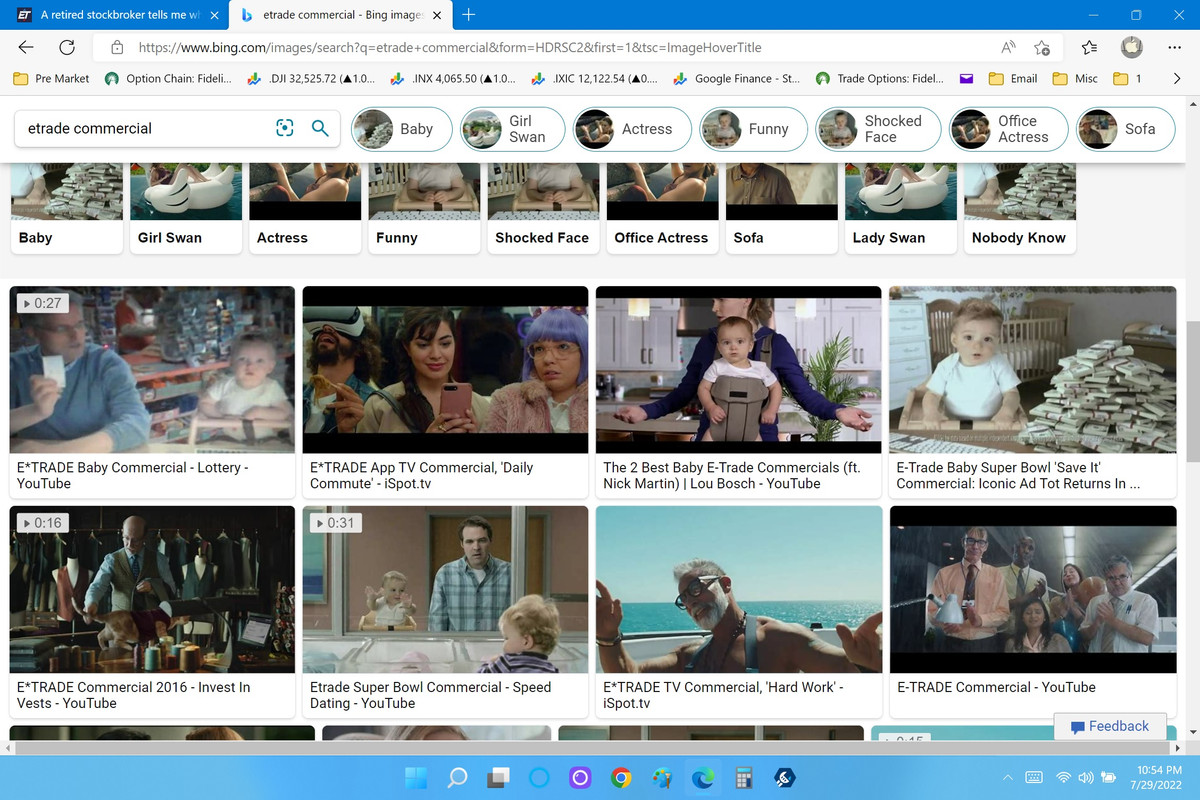
Task: Open the .INX 4,065.50 bookmark
Action: (x=454, y=78)
